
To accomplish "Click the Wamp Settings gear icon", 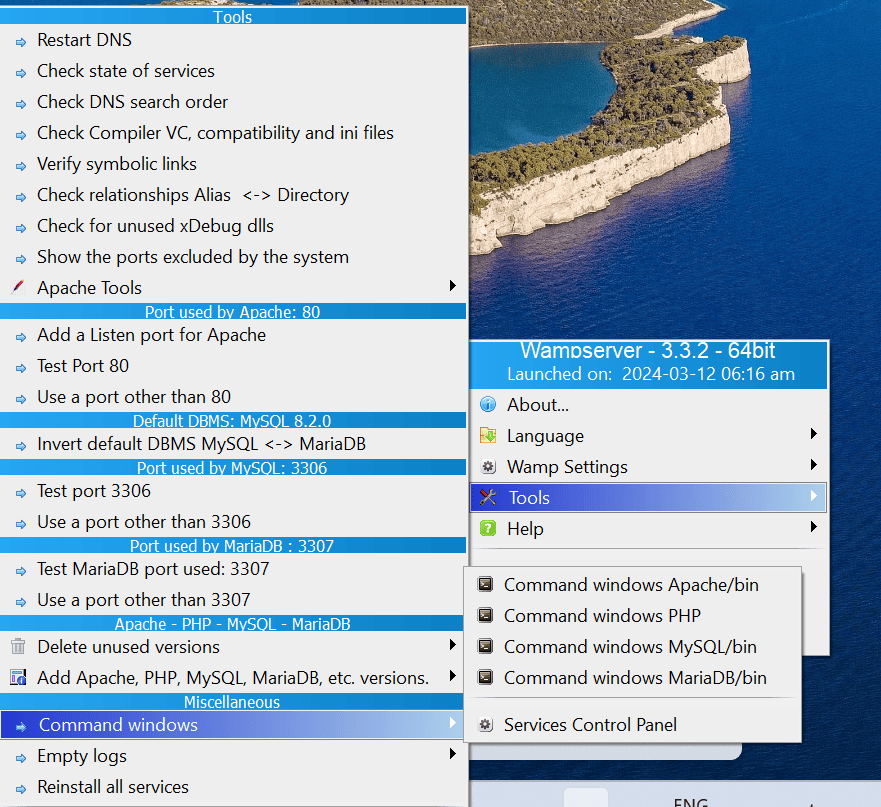I will coord(487,466).
